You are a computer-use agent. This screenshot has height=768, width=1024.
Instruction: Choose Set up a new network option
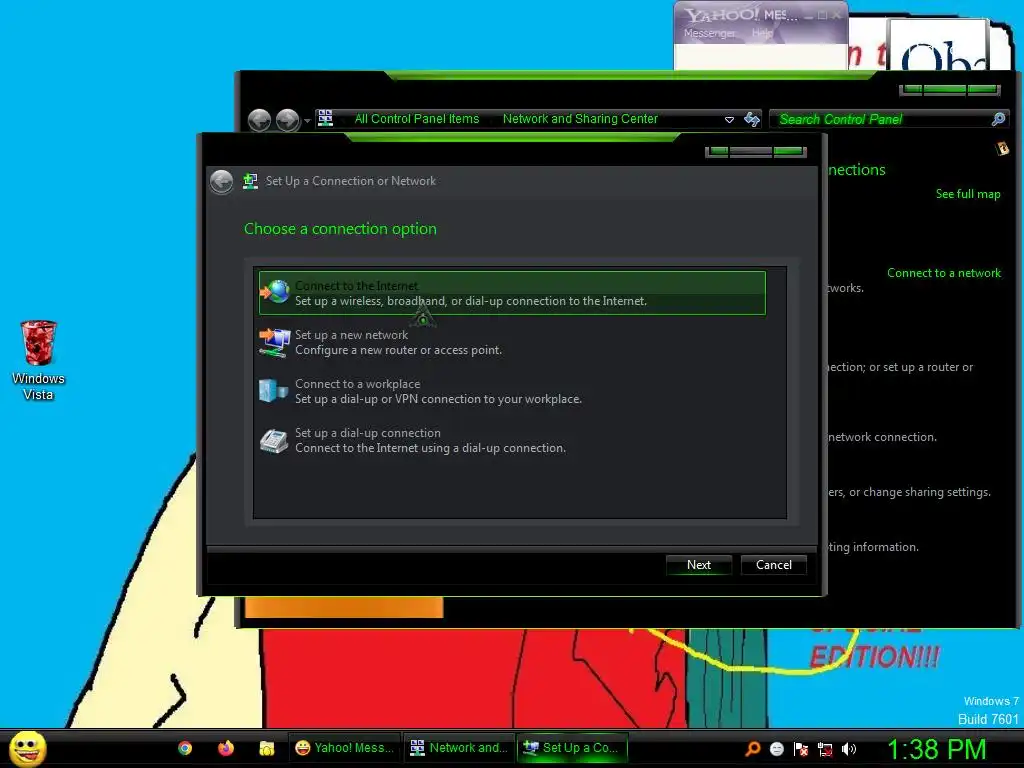(x=512, y=342)
